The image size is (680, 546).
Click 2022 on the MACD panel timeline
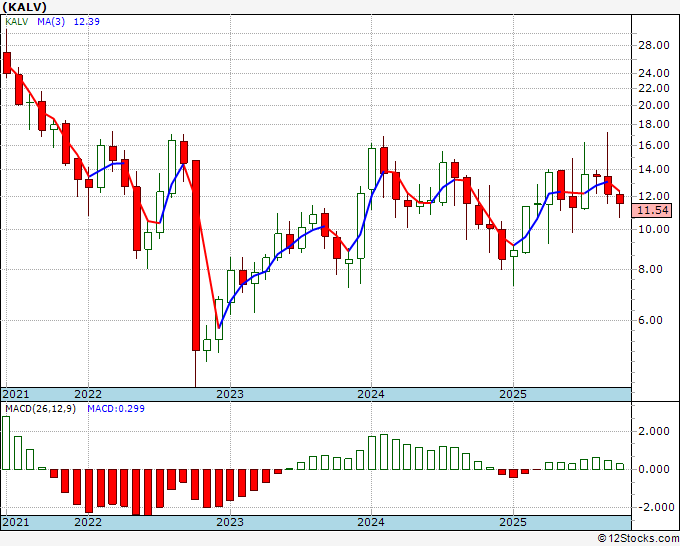click(88, 522)
